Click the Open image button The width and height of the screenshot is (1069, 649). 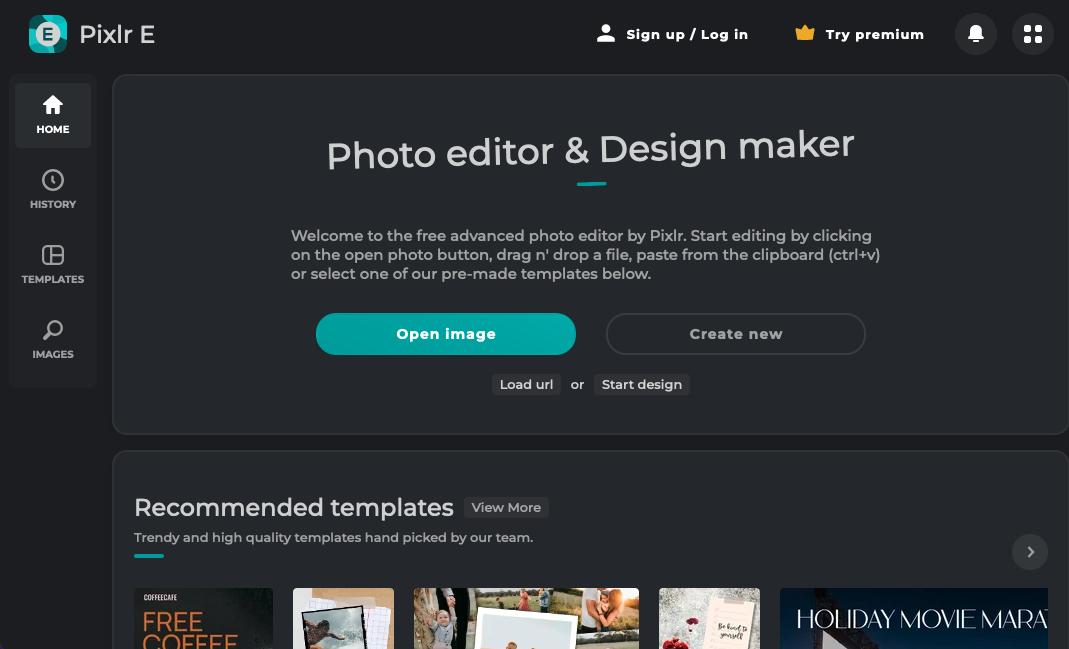(446, 334)
